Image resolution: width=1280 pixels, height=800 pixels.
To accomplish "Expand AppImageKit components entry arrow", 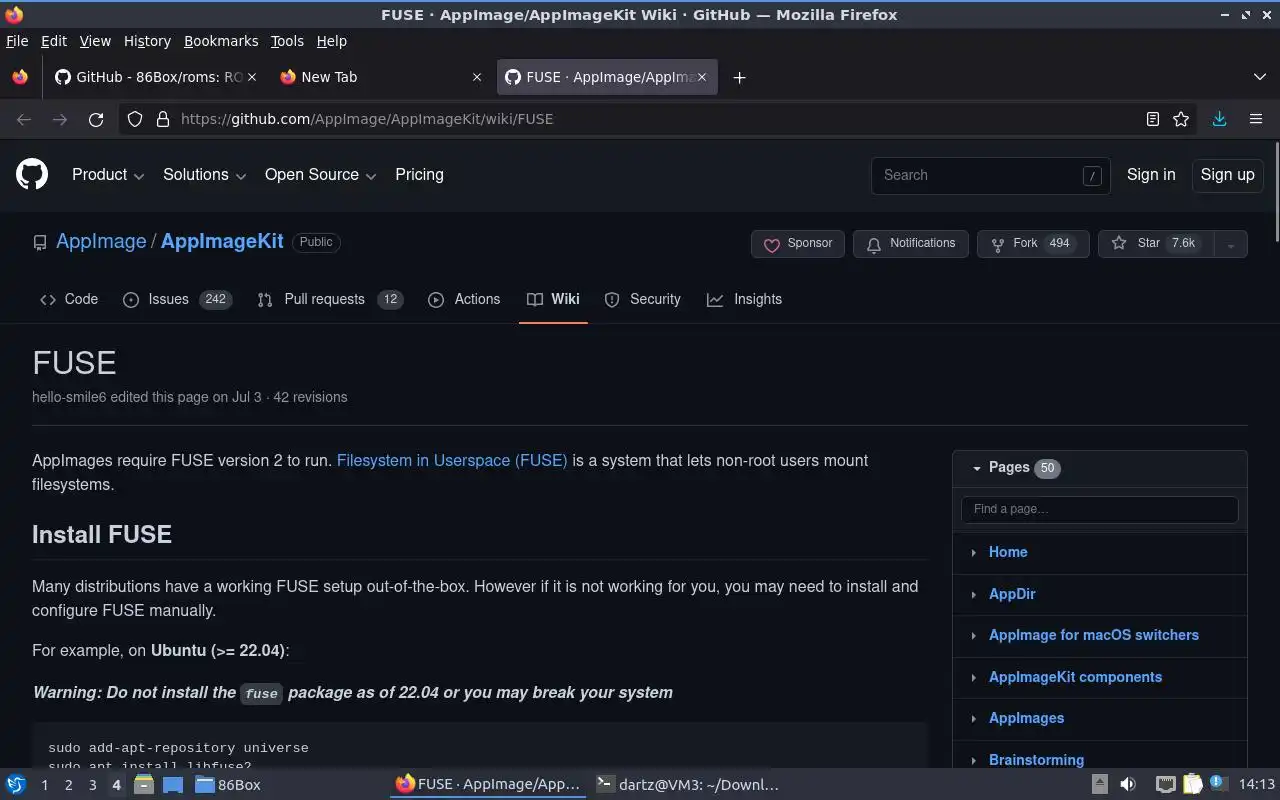I will pyautogui.click(x=973, y=677).
